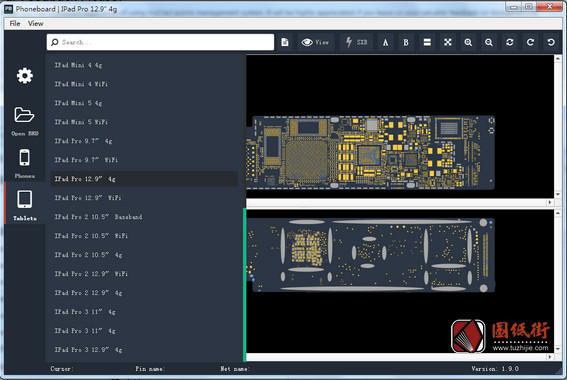The image size is (567, 380).
Task: Zoom in with the magnifier plus icon
Action: 468,42
